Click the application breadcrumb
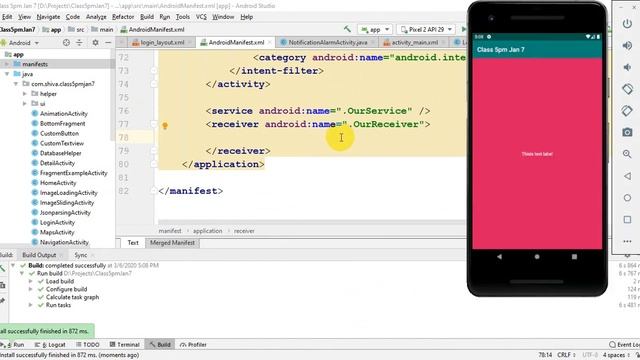Screen dimensions: 640x360 click(208, 231)
